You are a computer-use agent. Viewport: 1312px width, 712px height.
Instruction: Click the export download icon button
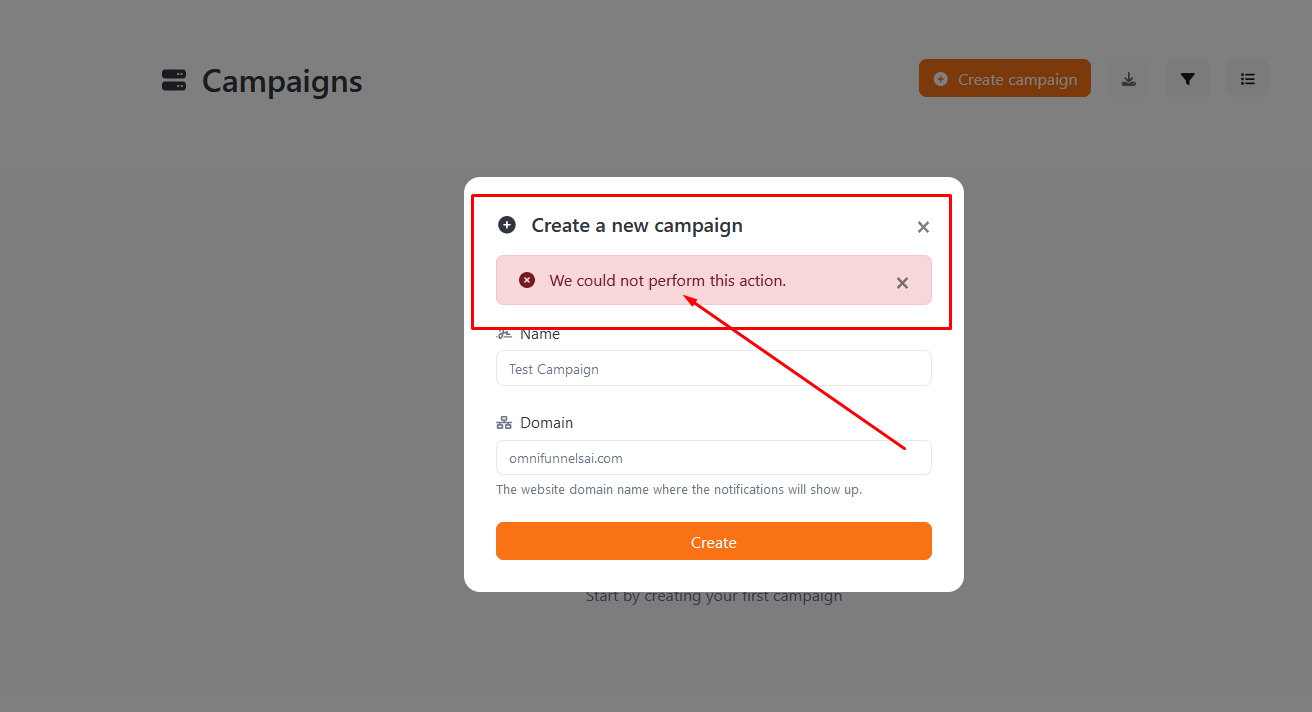pyautogui.click(x=1128, y=79)
